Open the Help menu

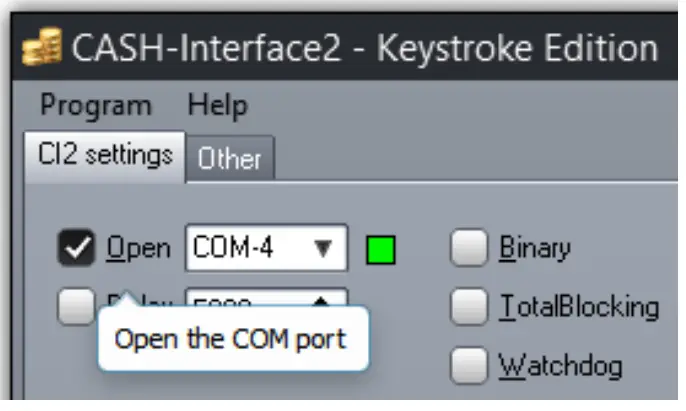[217, 105]
